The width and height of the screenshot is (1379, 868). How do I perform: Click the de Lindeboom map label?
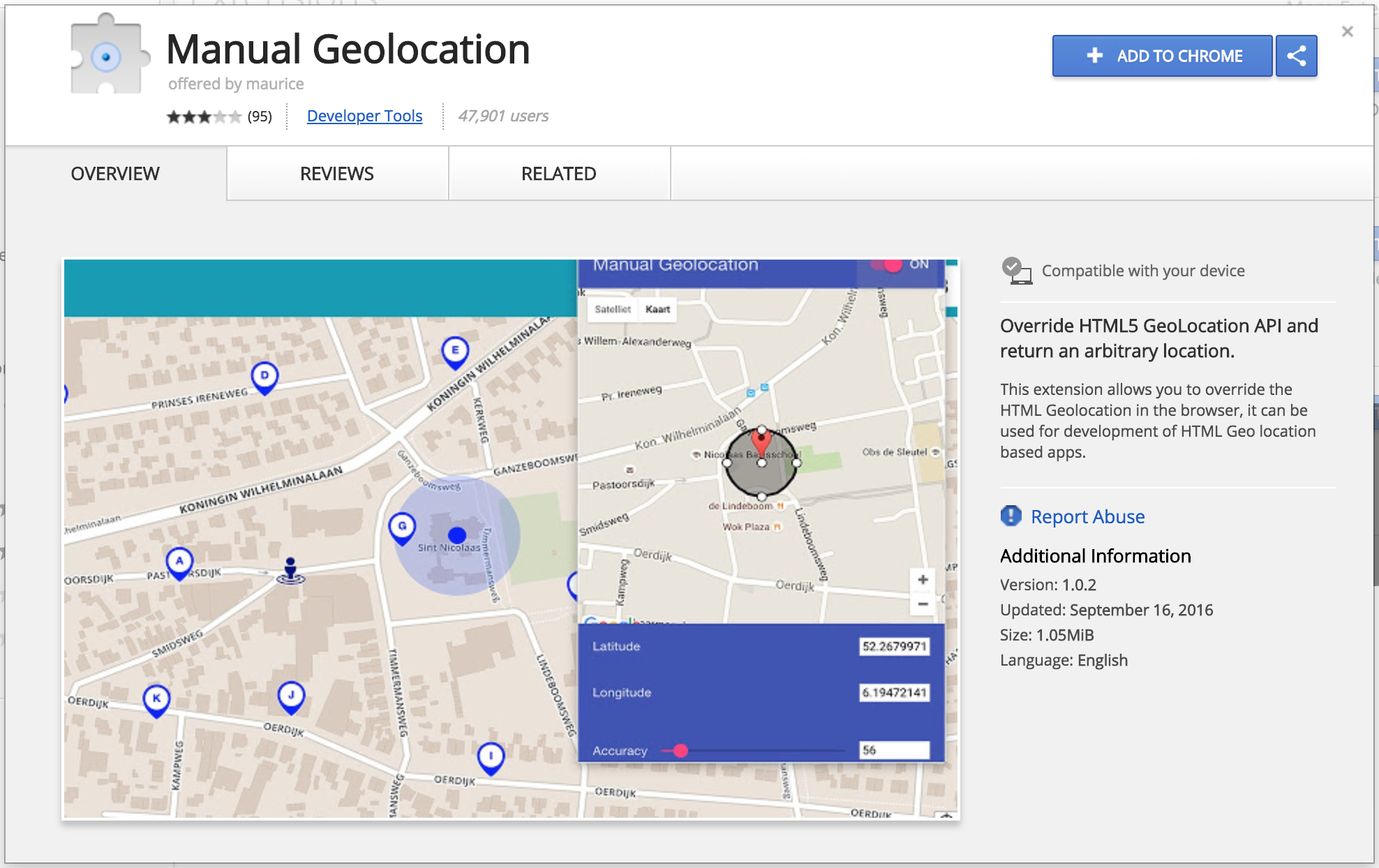tap(740, 506)
